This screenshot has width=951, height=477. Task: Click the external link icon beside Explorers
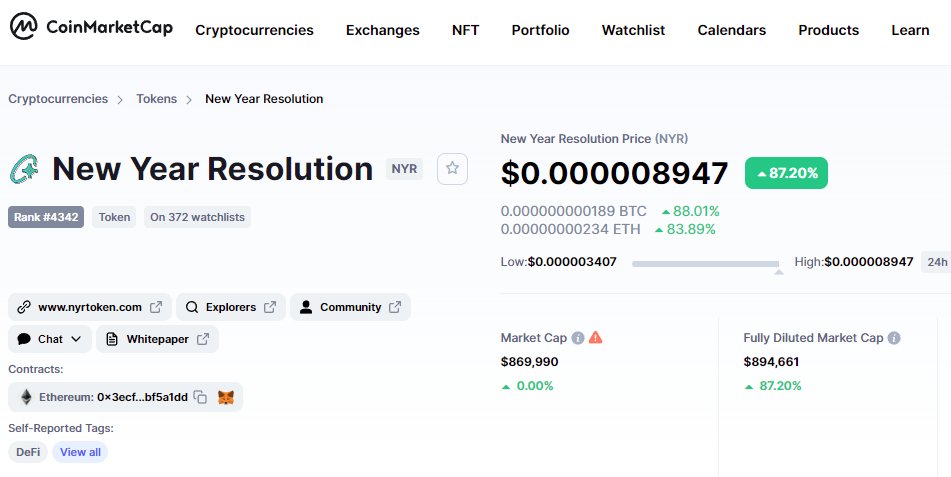coord(270,307)
